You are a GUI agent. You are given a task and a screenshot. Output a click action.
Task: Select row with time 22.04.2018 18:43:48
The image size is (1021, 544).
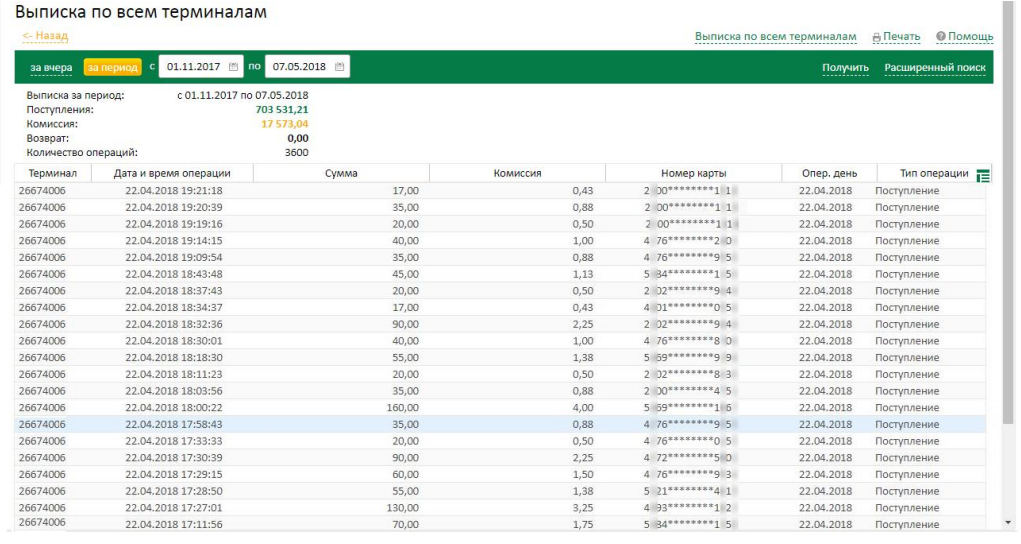[500, 274]
